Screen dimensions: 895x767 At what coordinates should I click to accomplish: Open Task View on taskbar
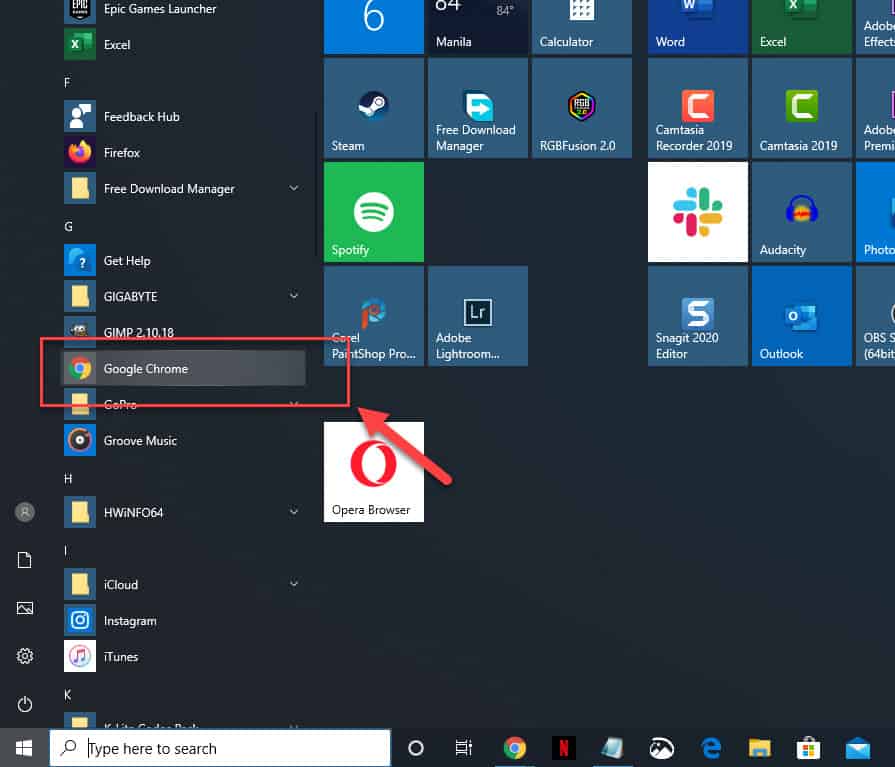click(x=463, y=748)
